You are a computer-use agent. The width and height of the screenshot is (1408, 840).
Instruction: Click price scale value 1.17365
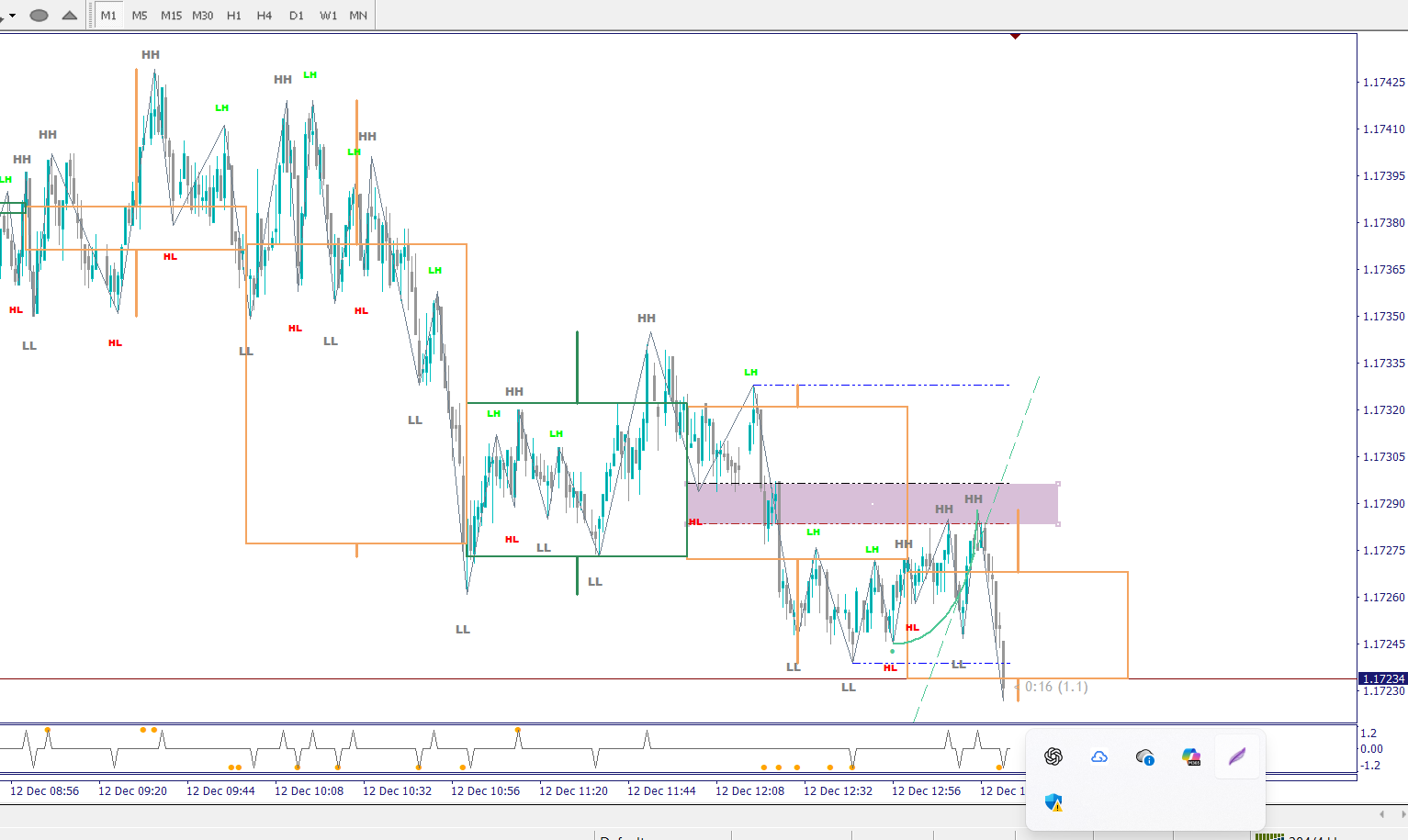[x=1383, y=269]
